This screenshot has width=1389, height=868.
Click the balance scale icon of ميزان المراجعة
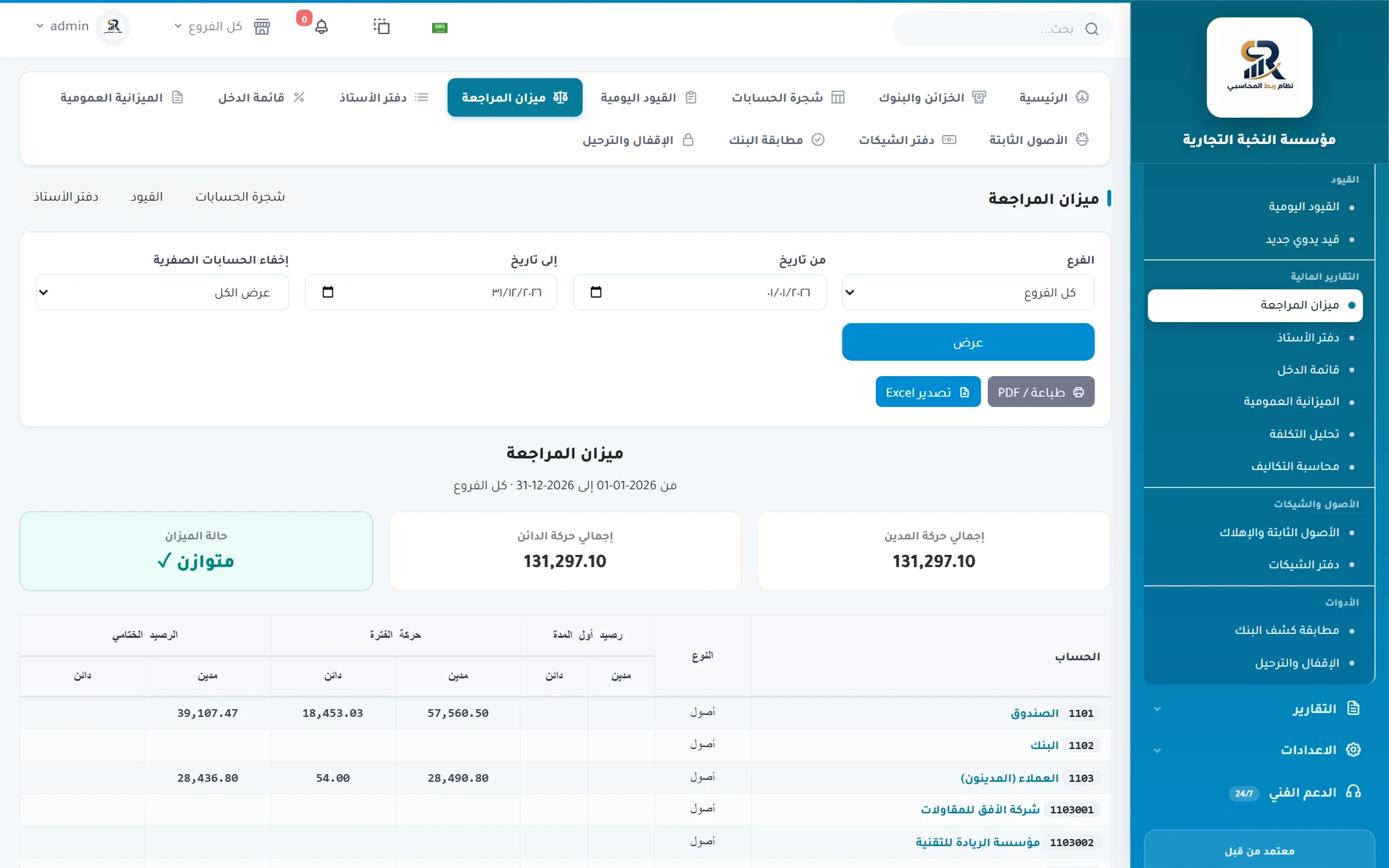561,97
